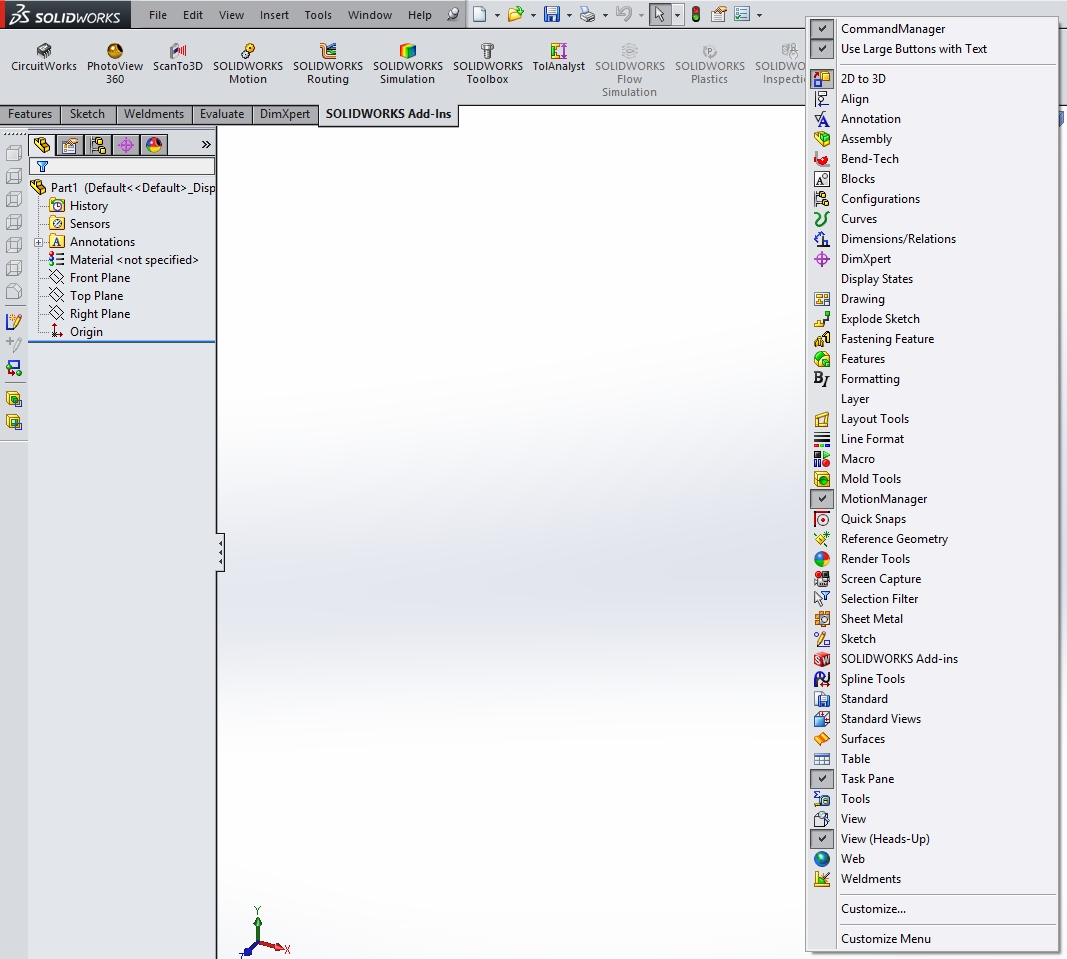
Task: Open the DisplayManager tab icon
Action: click(x=154, y=144)
